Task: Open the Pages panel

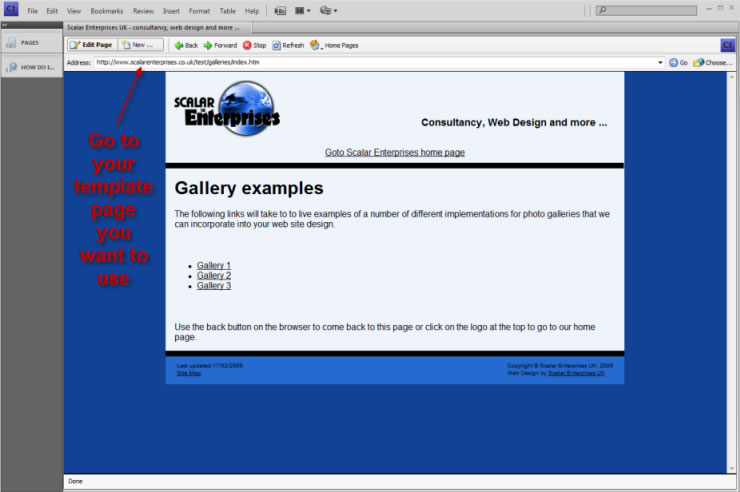Action: 32,42
